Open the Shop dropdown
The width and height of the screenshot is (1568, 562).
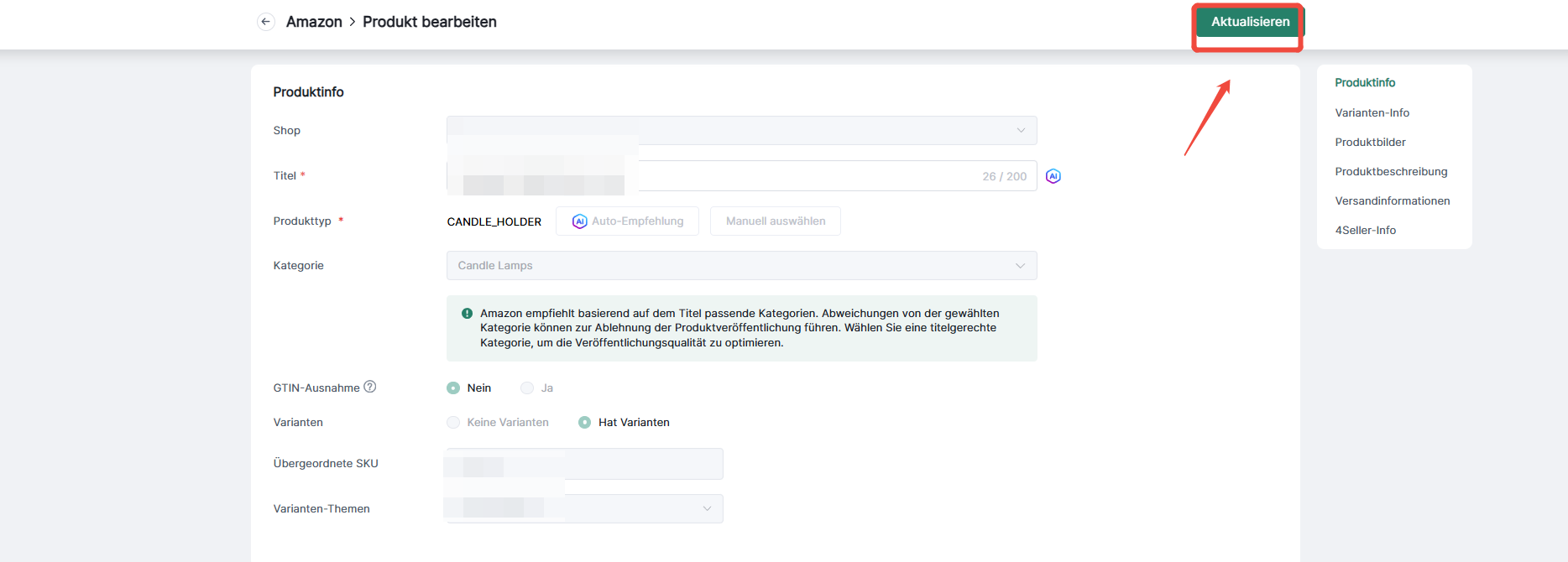742,130
